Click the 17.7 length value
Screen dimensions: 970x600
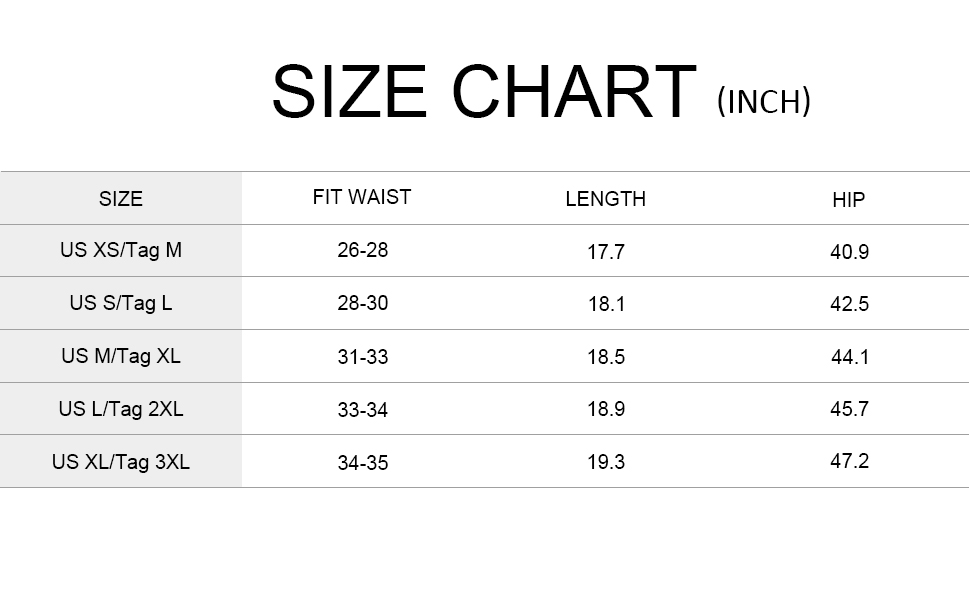click(x=606, y=252)
